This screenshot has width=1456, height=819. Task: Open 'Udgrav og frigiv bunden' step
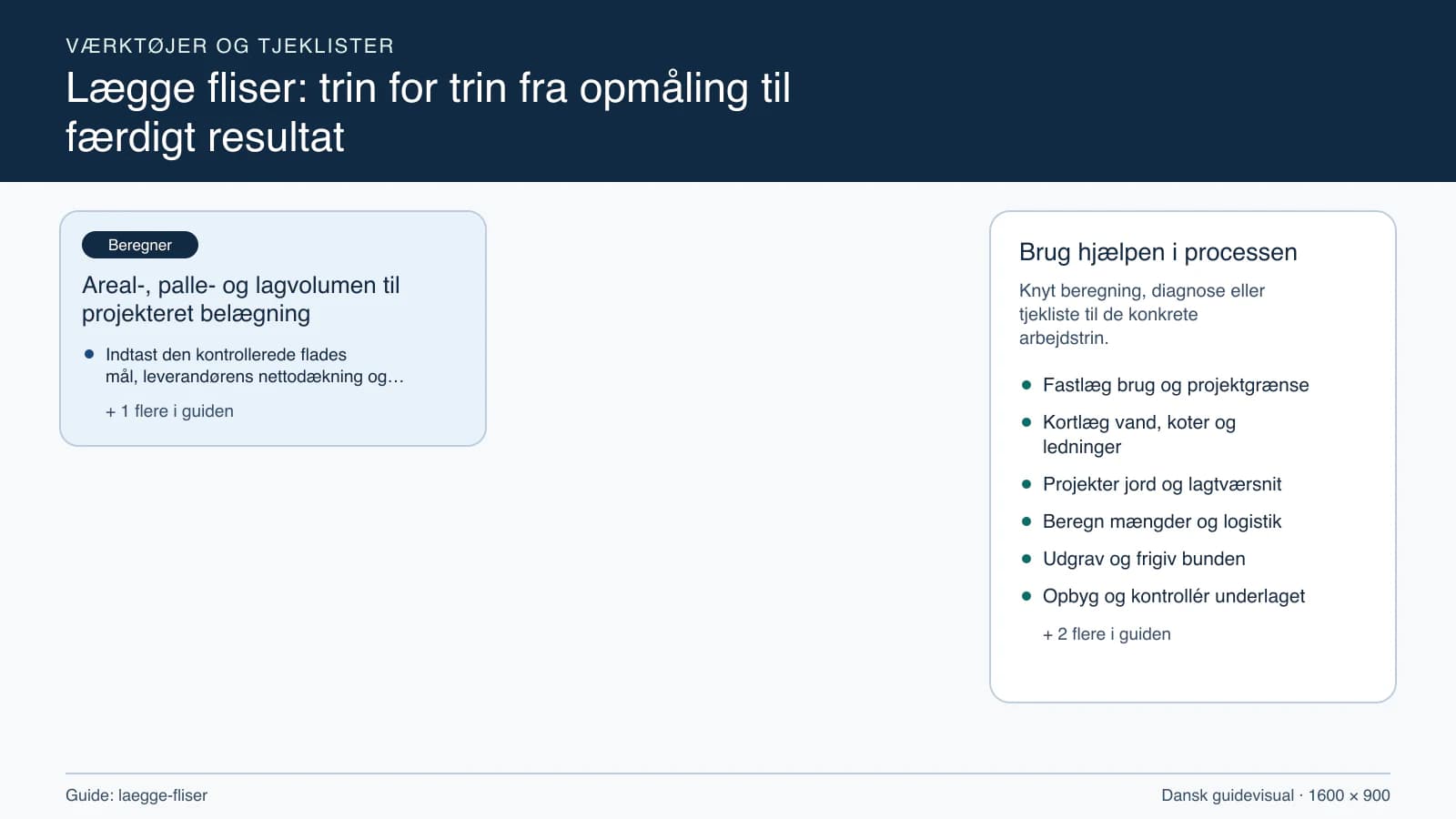click(x=1144, y=559)
